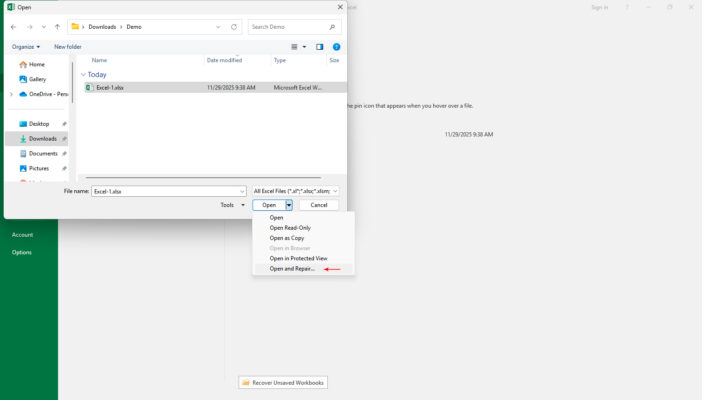Image resolution: width=702 pixels, height=400 pixels.
Task: Click the horizontal scrollbar of the file list
Action: [203, 177]
